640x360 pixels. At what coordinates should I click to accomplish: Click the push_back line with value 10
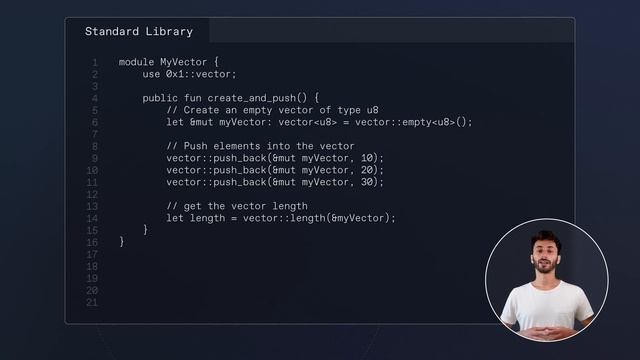click(275, 158)
